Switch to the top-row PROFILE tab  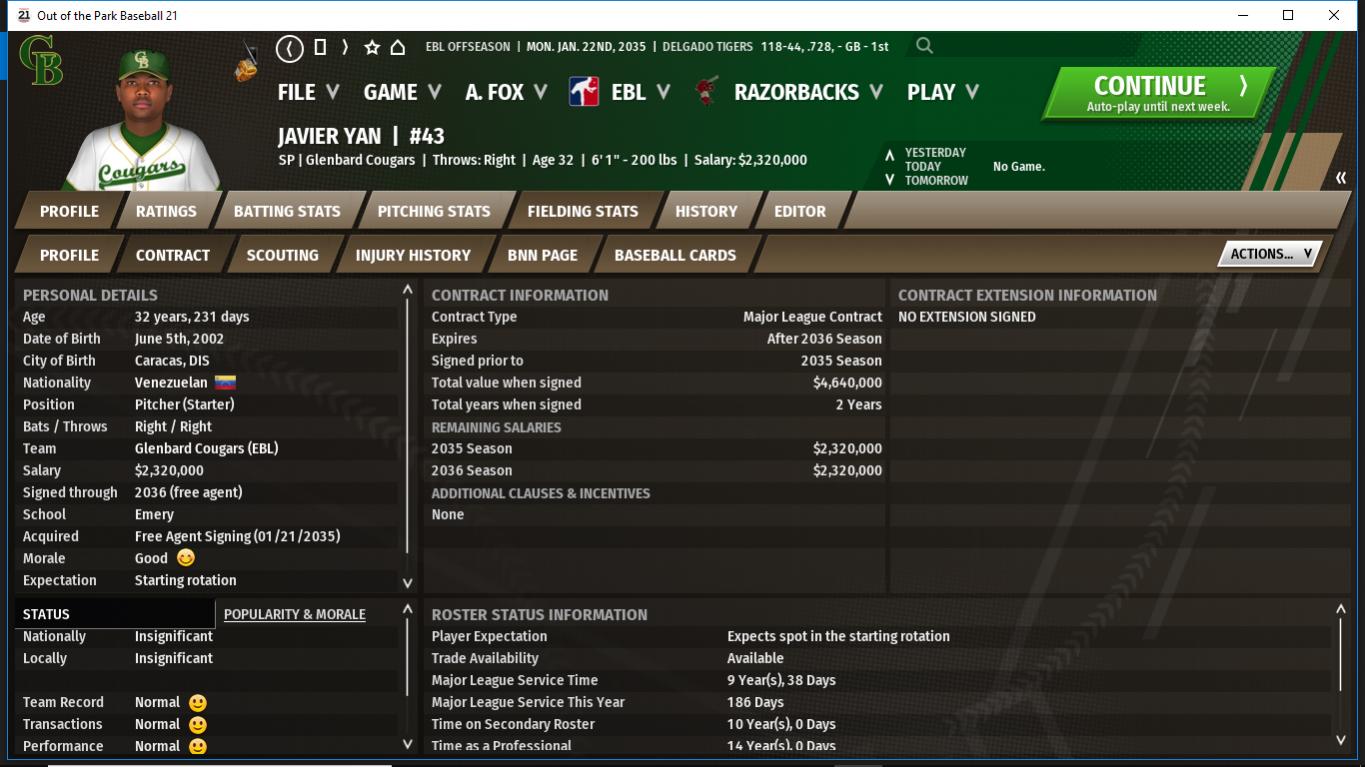click(x=69, y=211)
